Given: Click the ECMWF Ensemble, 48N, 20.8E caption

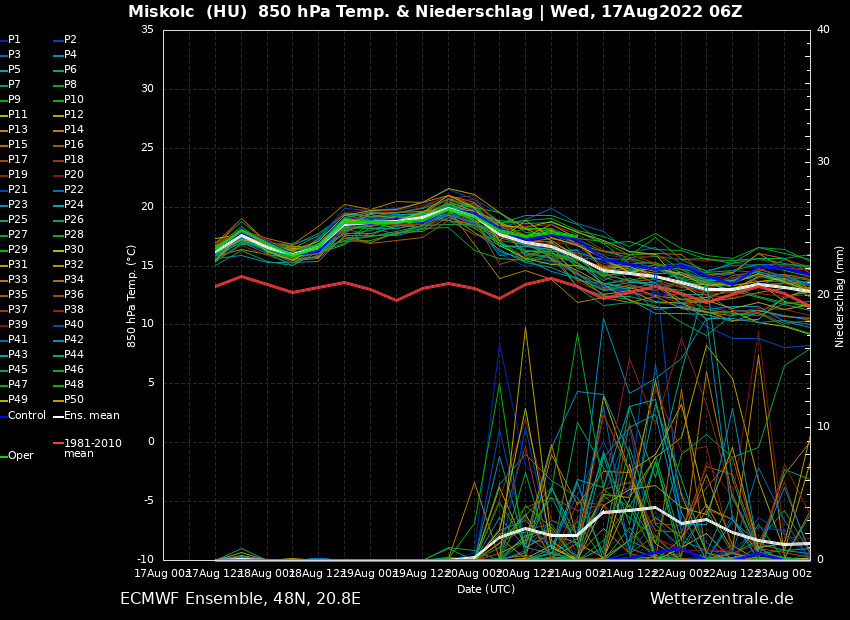Looking at the screenshot, I should [x=240, y=599].
